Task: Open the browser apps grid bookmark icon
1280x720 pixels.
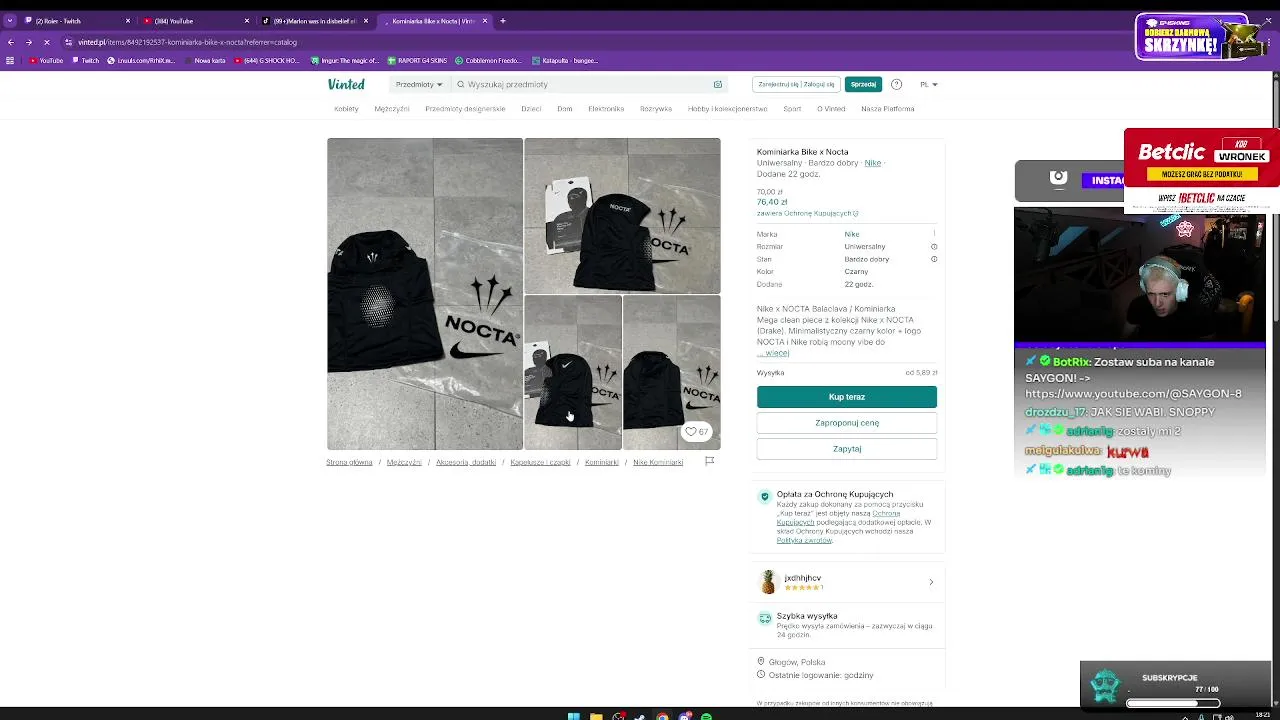Action: coord(10,60)
